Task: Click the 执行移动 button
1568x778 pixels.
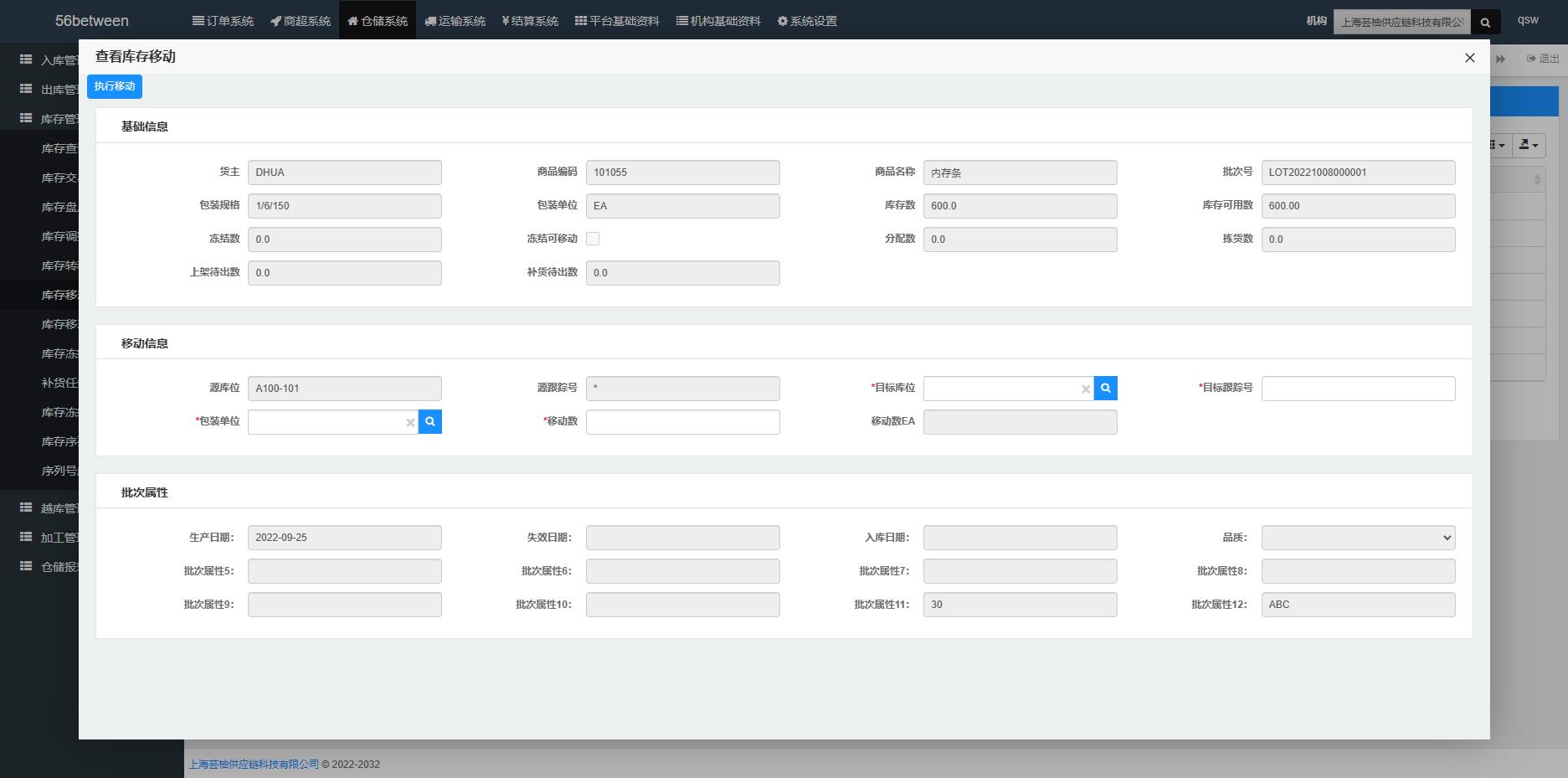Action: (x=115, y=86)
